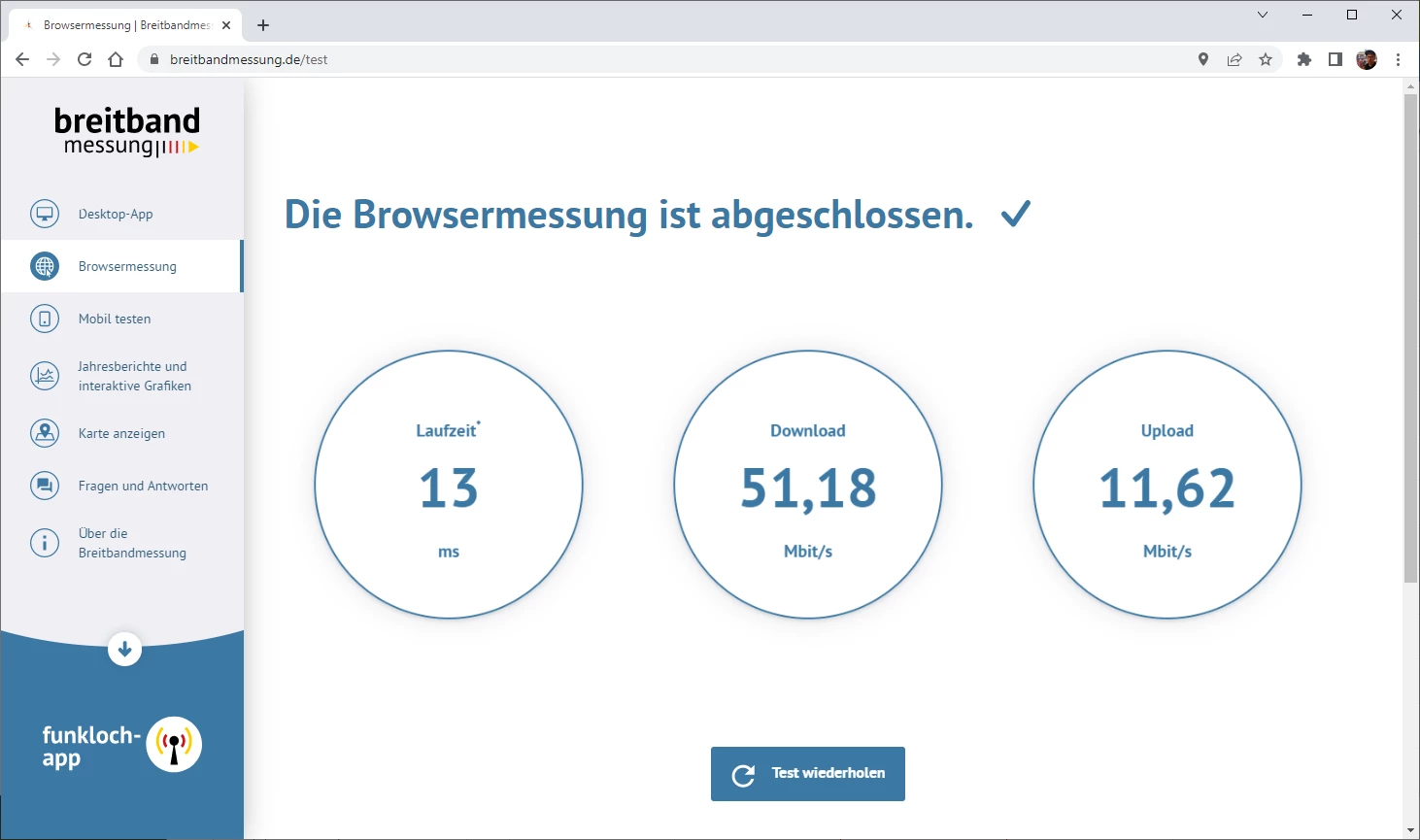This screenshot has width=1420, height=840.
Task: Click the Browsermessung globe icon
Action: (x=45, y=266)
